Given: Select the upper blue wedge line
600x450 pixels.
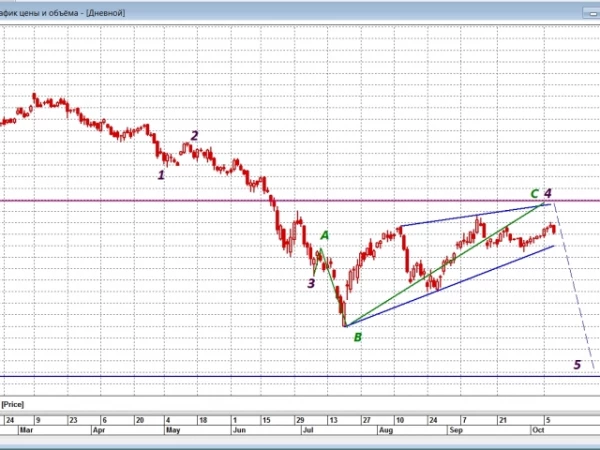Looking at the screenshot, I should pyautogui.click(x=474, y=215).
